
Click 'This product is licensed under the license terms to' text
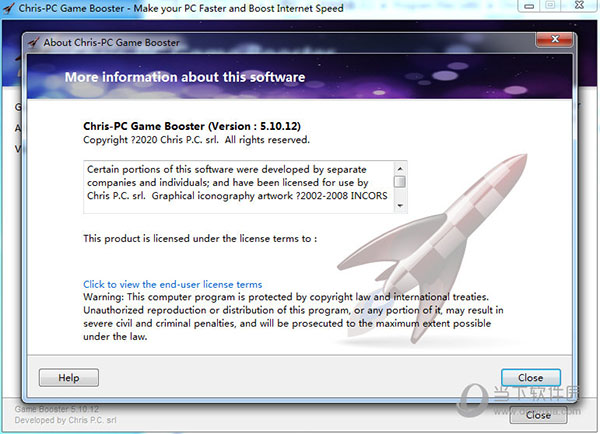tap(200, 238)
